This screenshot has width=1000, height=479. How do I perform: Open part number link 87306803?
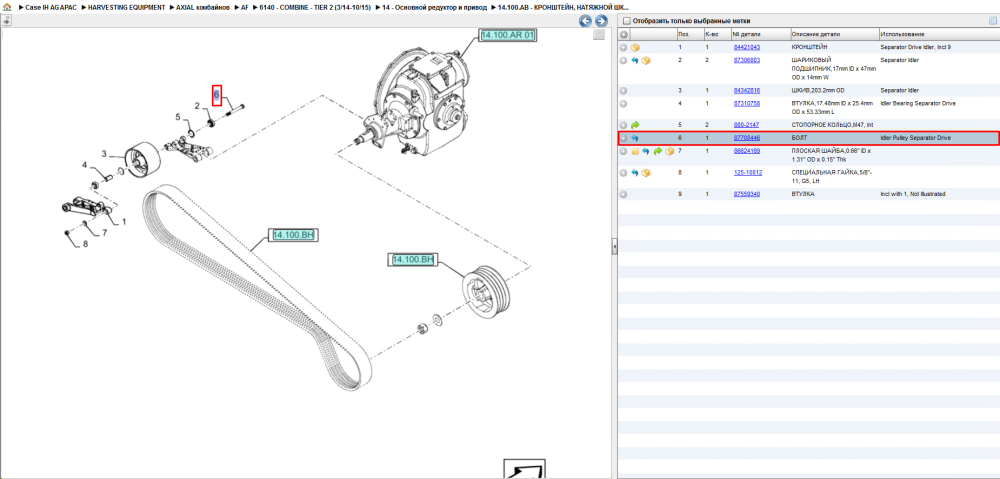(746, 60)
